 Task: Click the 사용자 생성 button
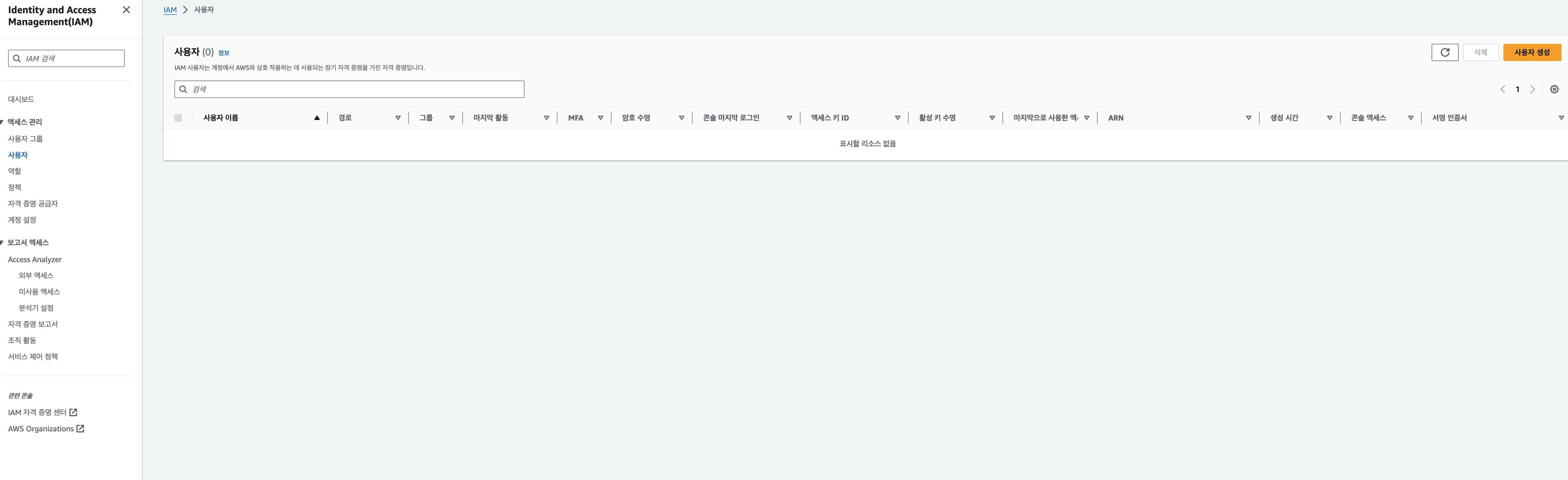click(1532, 52)
